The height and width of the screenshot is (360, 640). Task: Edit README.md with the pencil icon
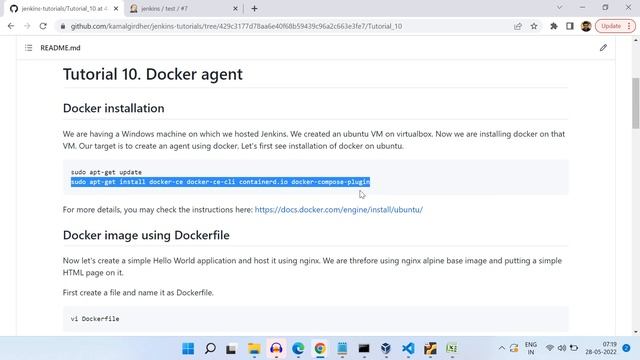[603, 48]
